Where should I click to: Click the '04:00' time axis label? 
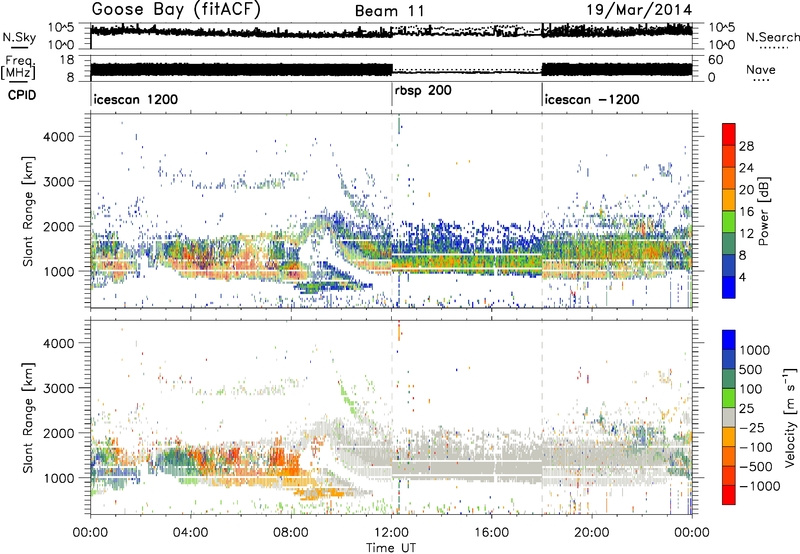coord(190,533)
